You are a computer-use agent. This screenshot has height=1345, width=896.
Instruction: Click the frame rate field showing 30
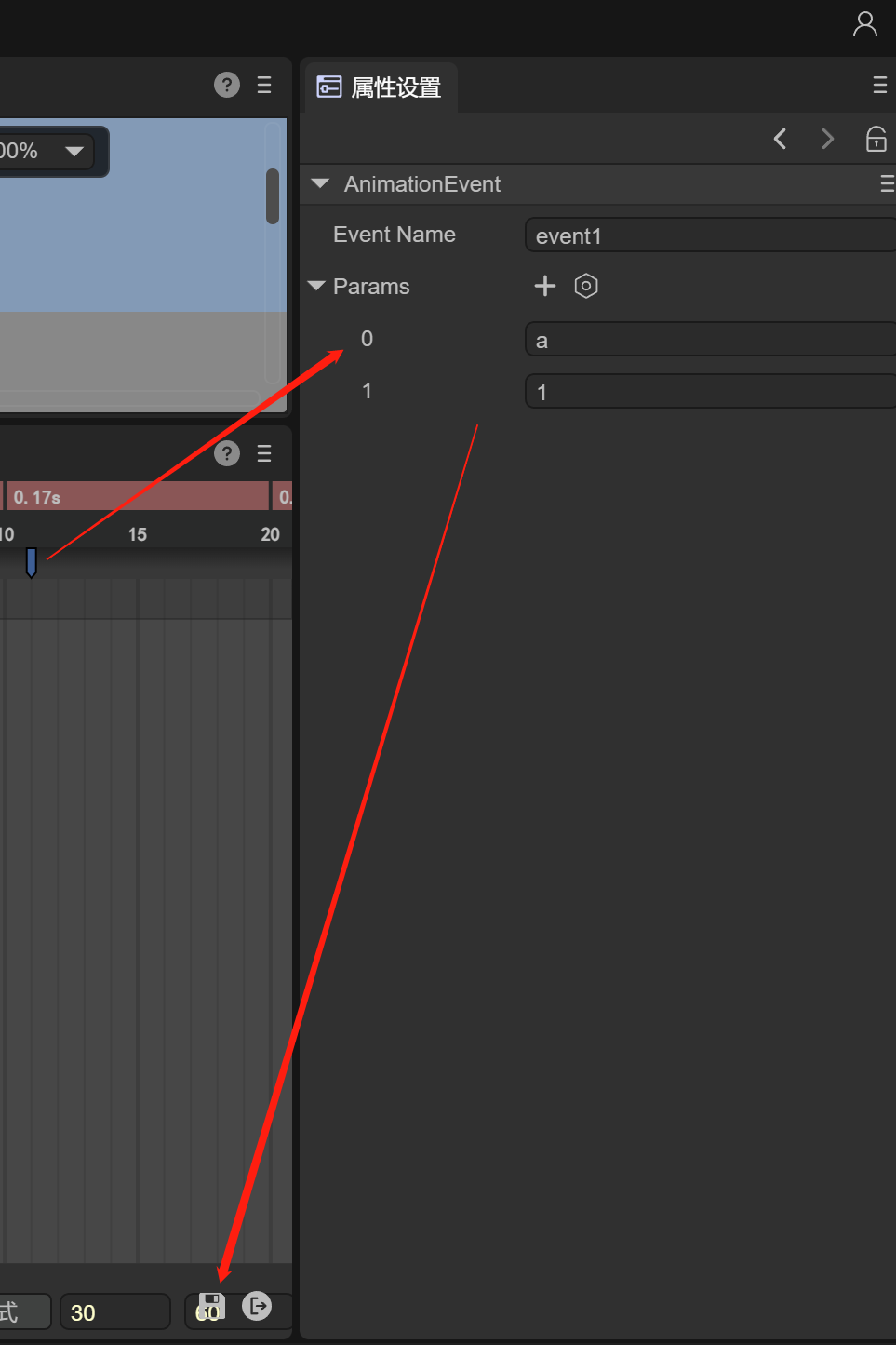pos(114,1312)
